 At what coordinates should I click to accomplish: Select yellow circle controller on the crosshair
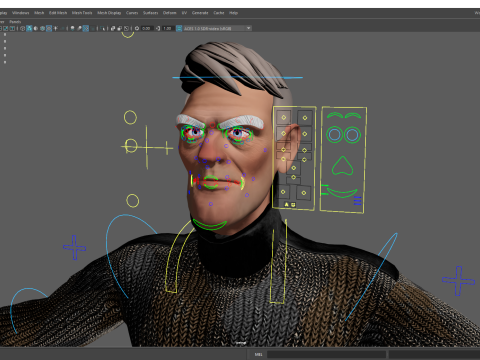(131, 146)
